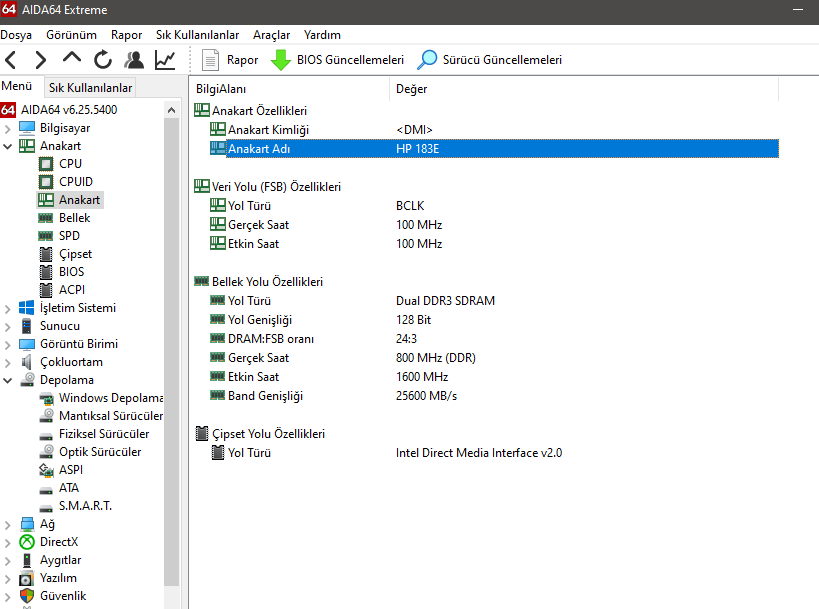Screen dimensions: 819x609
Task: Collapse the Anakart tree node
Action: [7, 146]
